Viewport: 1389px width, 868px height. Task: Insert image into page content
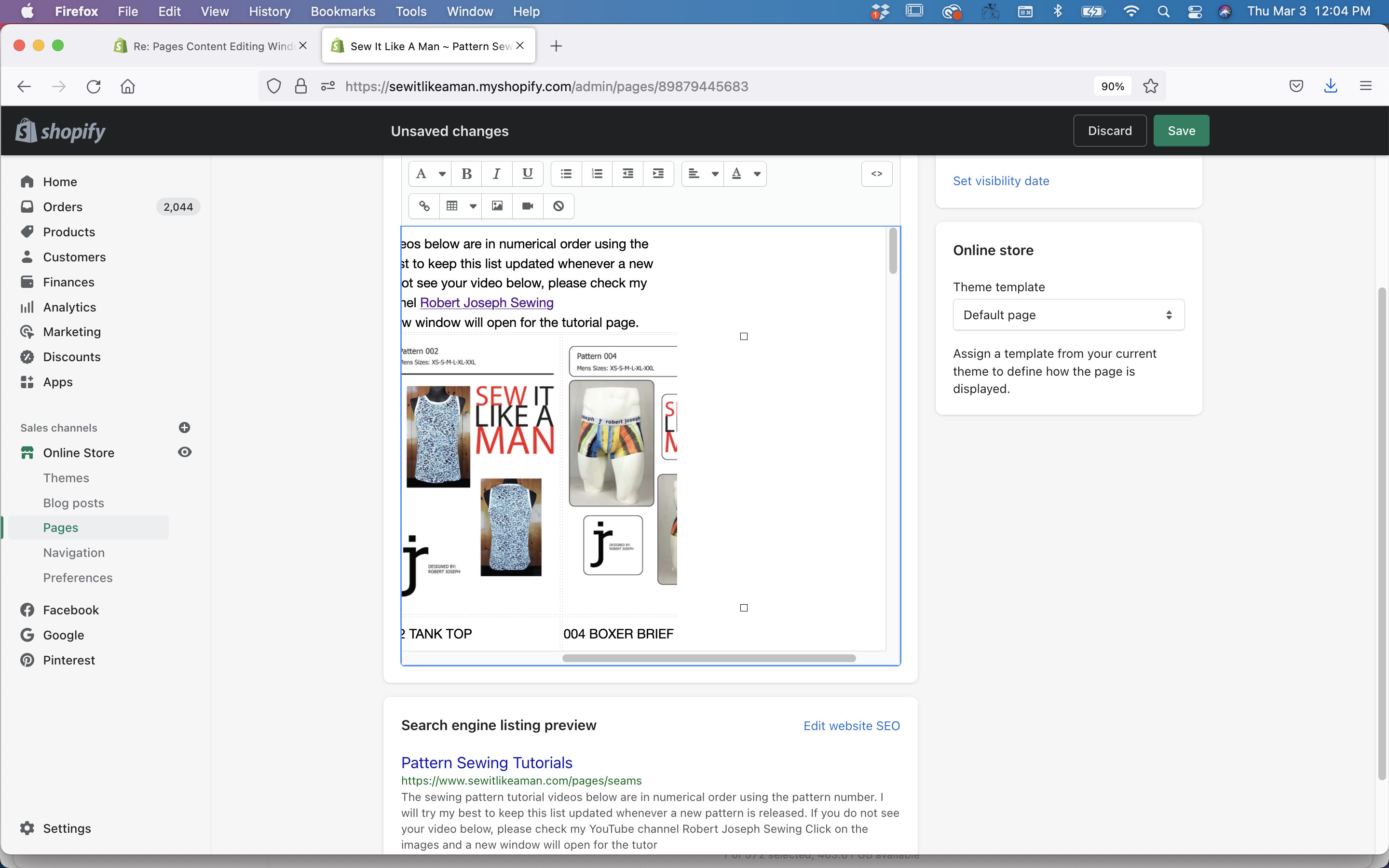497,206
